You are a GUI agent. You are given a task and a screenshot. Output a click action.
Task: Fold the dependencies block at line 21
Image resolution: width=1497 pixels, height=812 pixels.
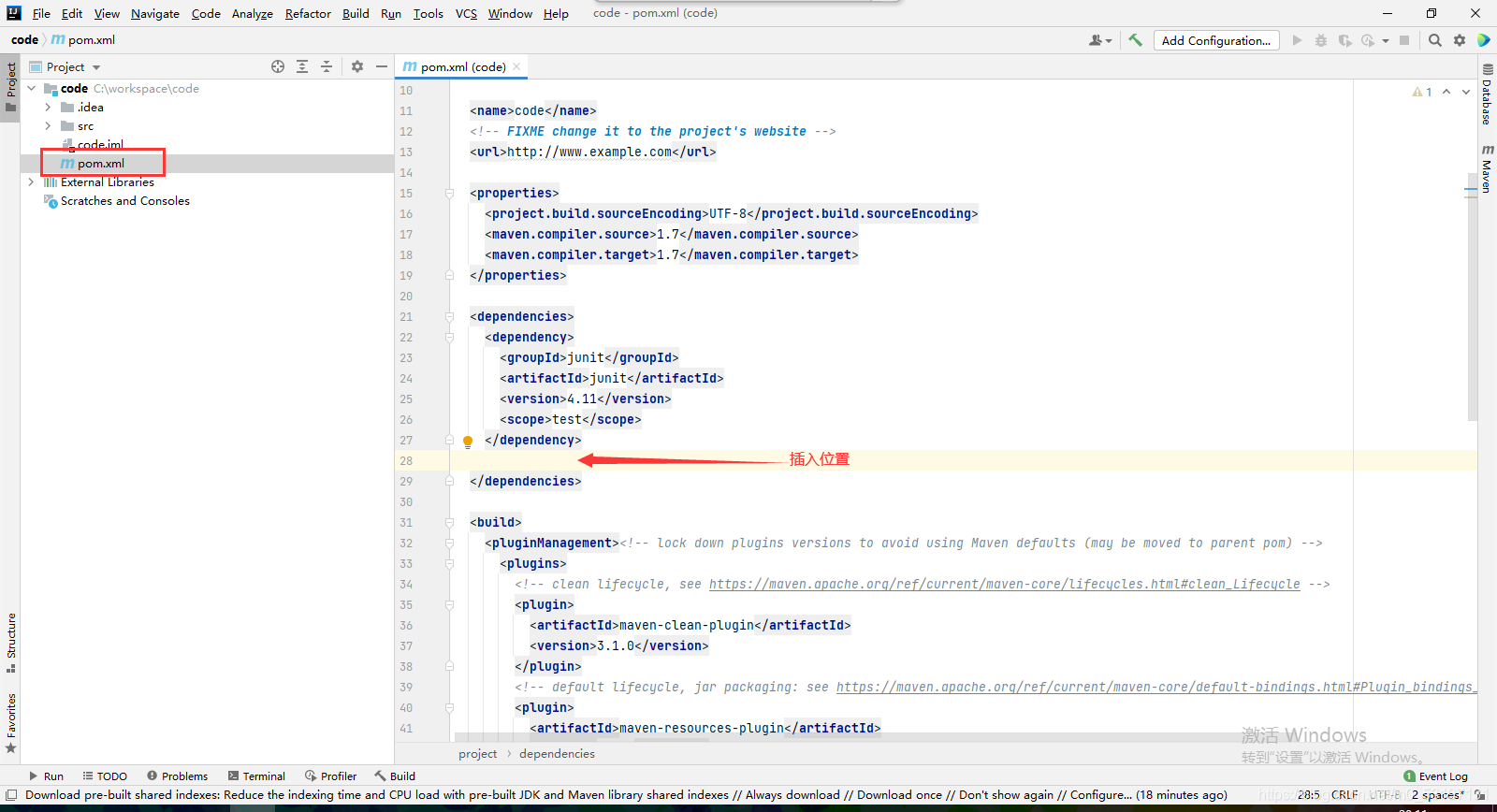click(449, 317)
